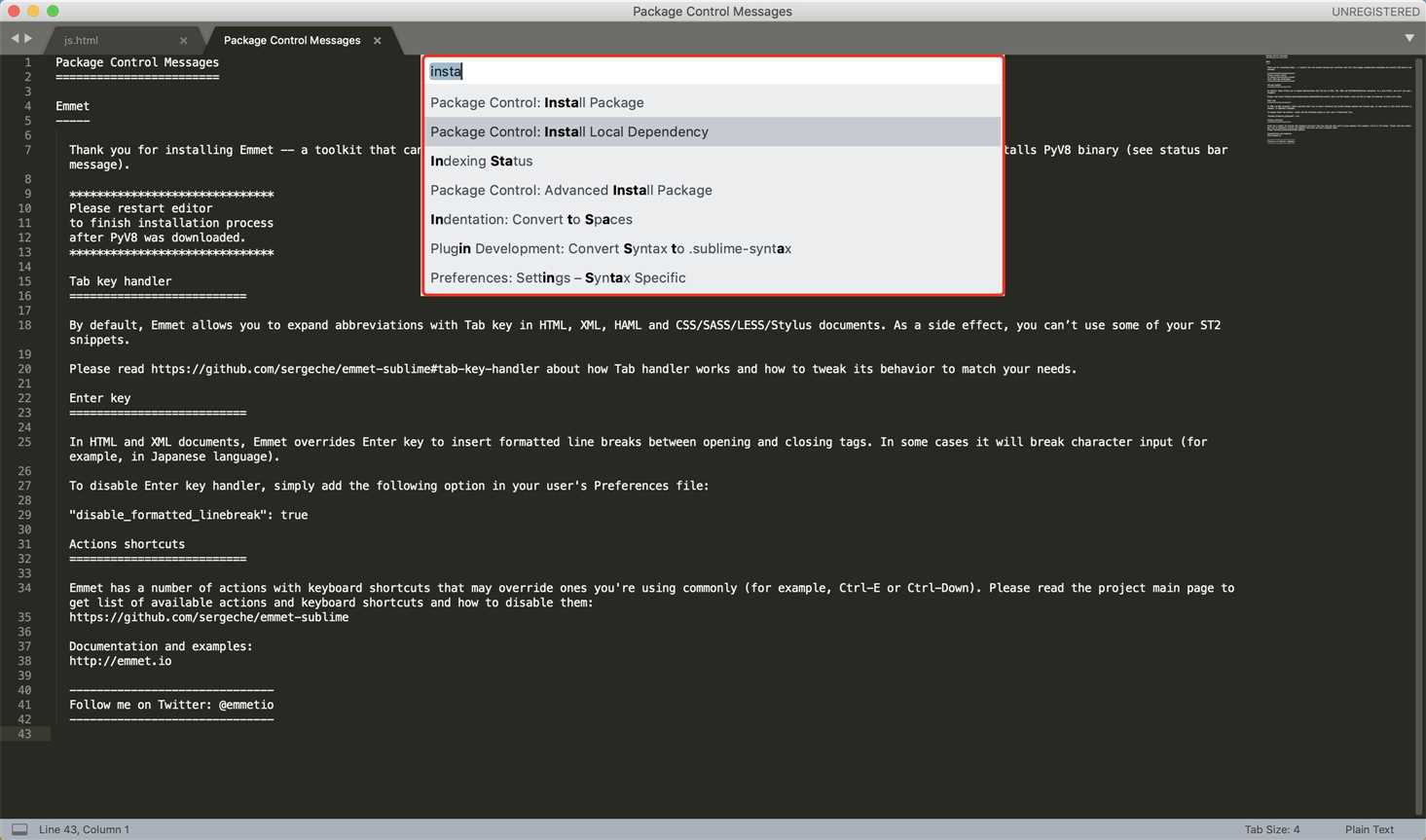Viewport: 1426px width, 840px height.
Task: Click the "Actions shortcuts" heading
Action: click(x=127, y=544)
